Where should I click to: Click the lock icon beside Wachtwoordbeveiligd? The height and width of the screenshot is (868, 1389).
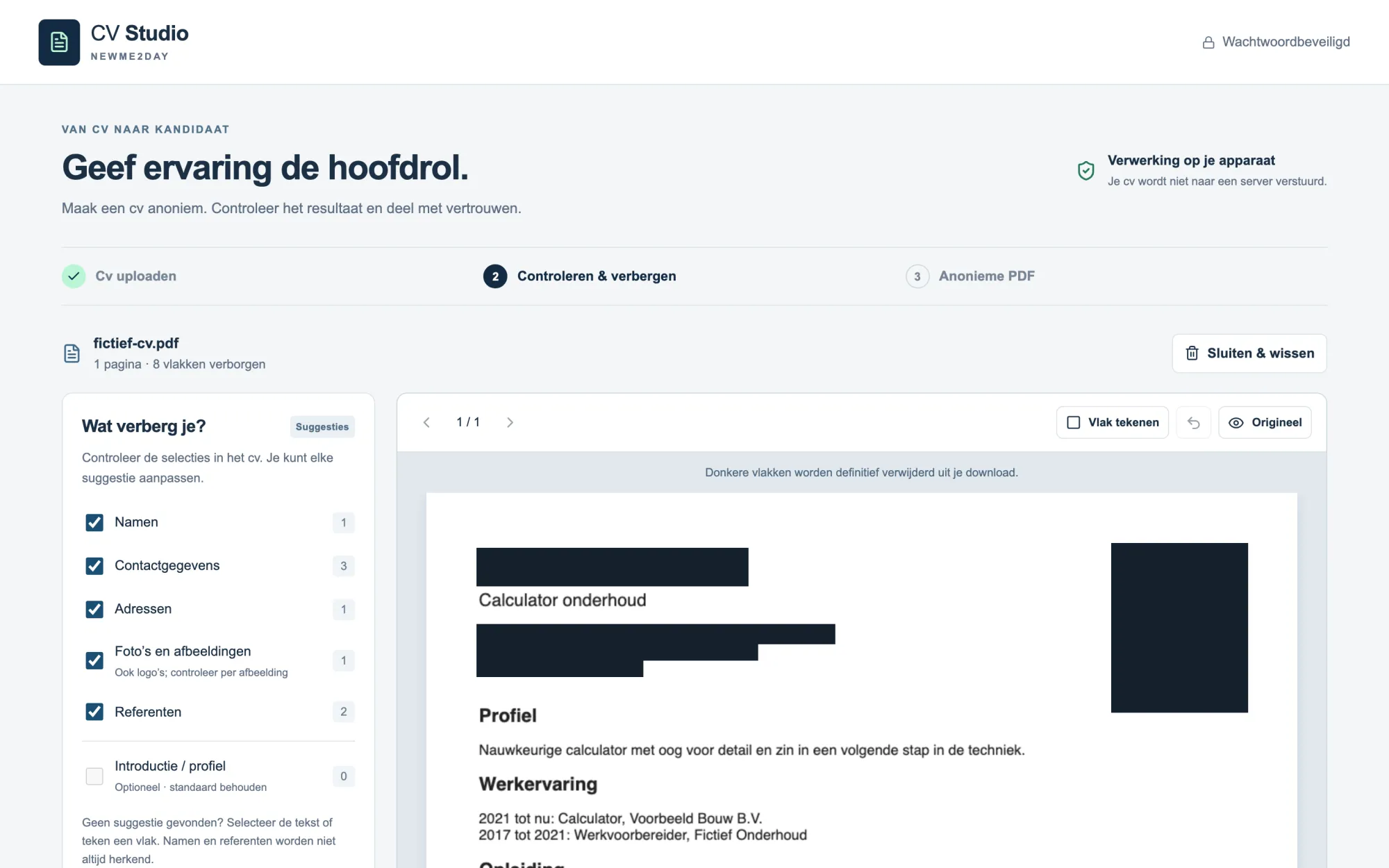pos(1208,42)
